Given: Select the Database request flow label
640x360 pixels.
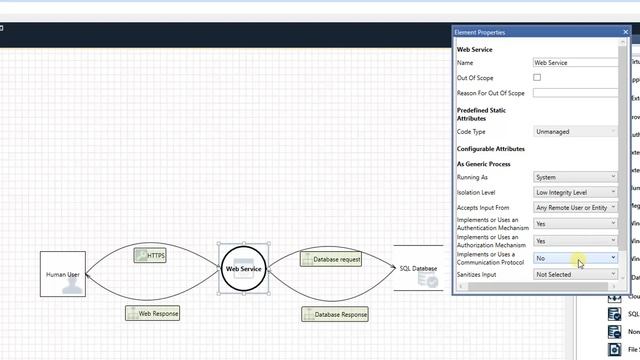Looking at the screenshot, I should [x=331, y=259].
